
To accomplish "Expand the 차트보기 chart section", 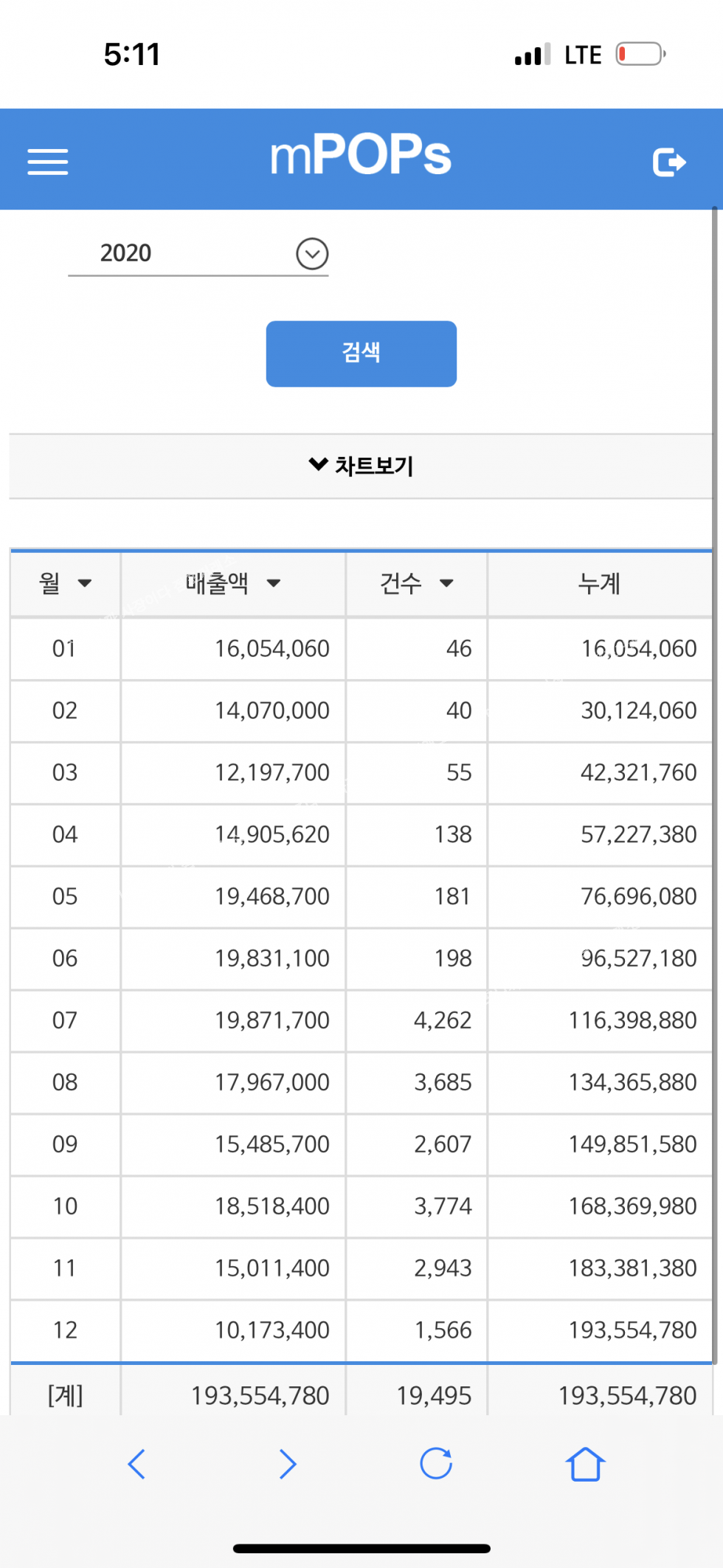I will click(361, 466).
